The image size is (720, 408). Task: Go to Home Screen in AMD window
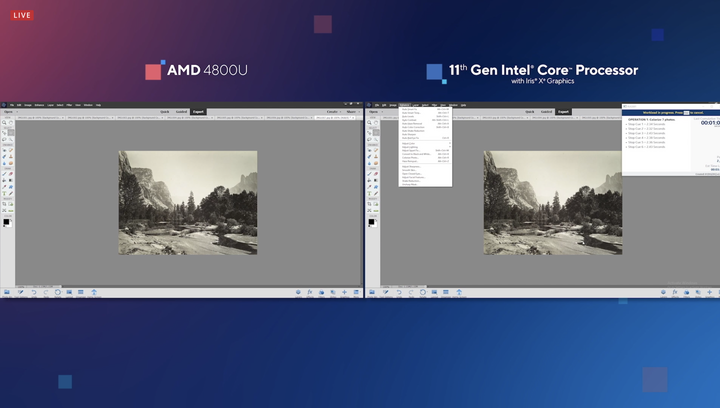coord(94,293)
